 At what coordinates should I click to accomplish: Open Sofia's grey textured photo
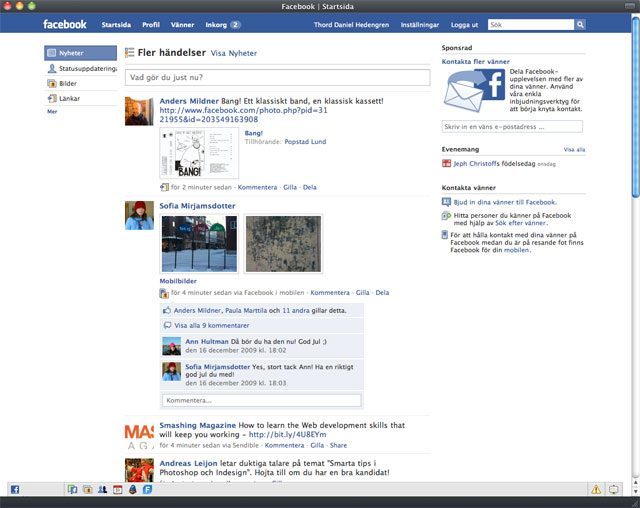(283, 244)
